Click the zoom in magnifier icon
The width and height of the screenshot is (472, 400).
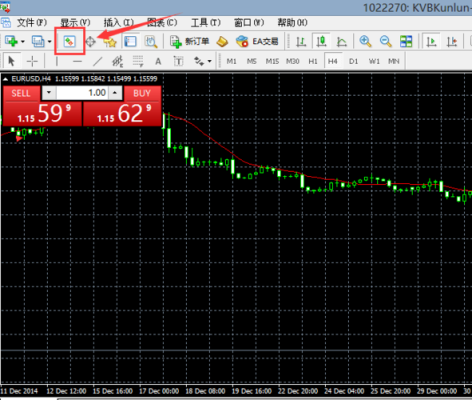point(365,42)
